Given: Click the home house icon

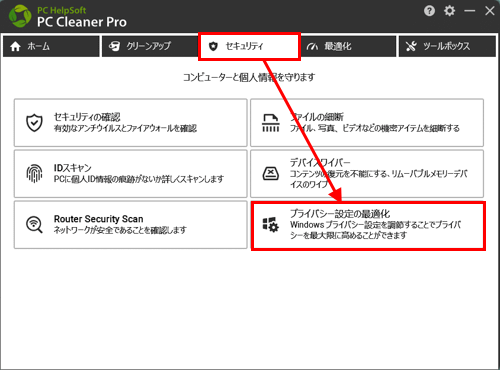Looking at the screenshot, I should tap(15, 46).
